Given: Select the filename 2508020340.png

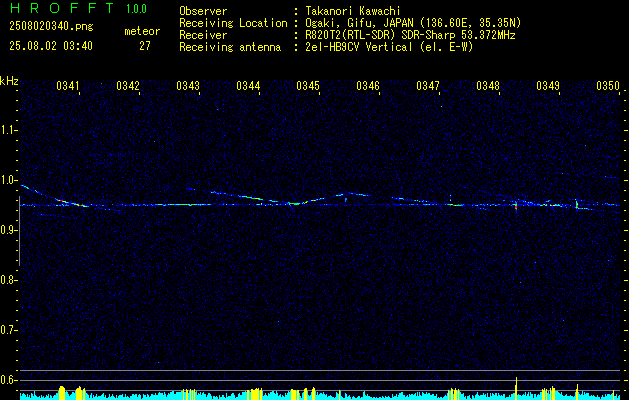Looking at the screenshot, I should click(x=51, y=26).
